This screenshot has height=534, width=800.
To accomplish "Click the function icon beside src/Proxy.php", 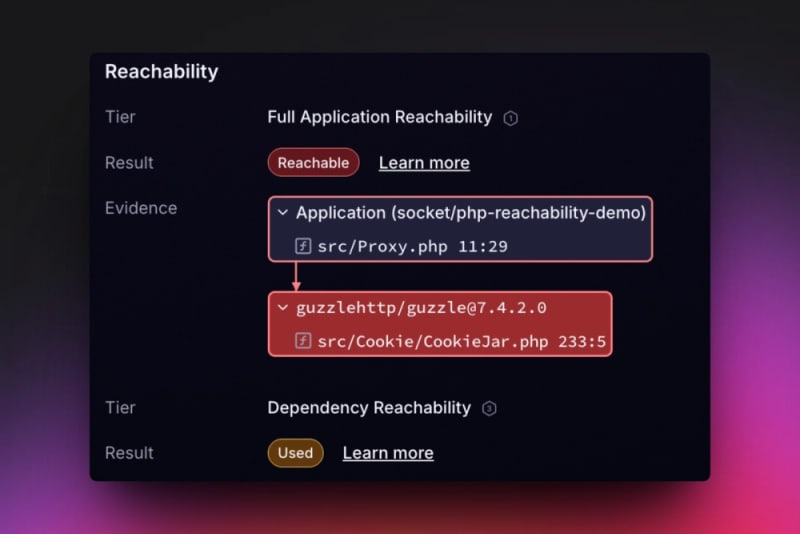I will click(303, 246).
